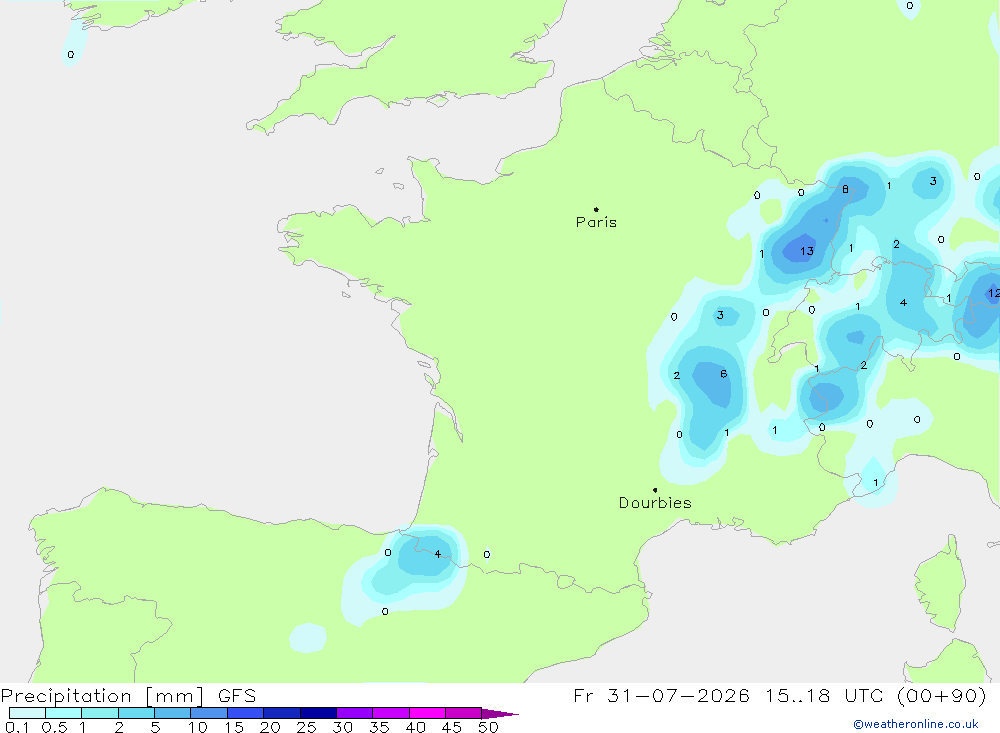Click the GFS model label
1000x733 pixels.
point(237,696)
